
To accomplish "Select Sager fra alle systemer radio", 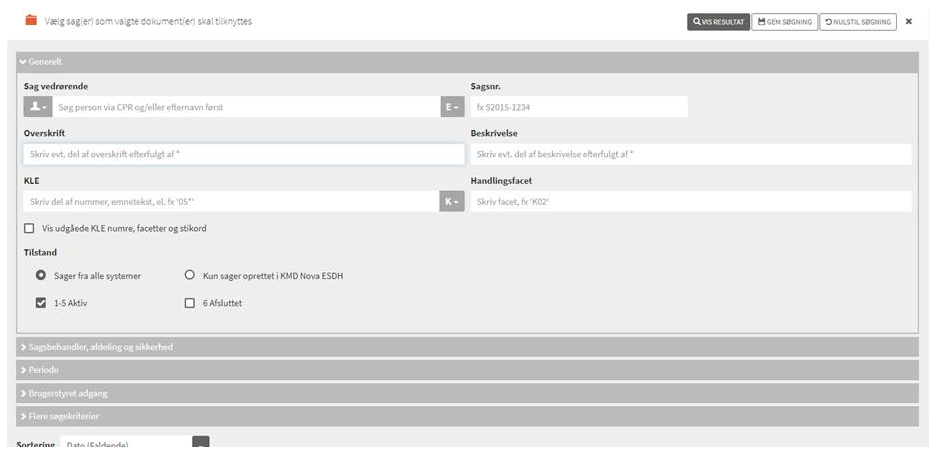I will click(41, 275).
